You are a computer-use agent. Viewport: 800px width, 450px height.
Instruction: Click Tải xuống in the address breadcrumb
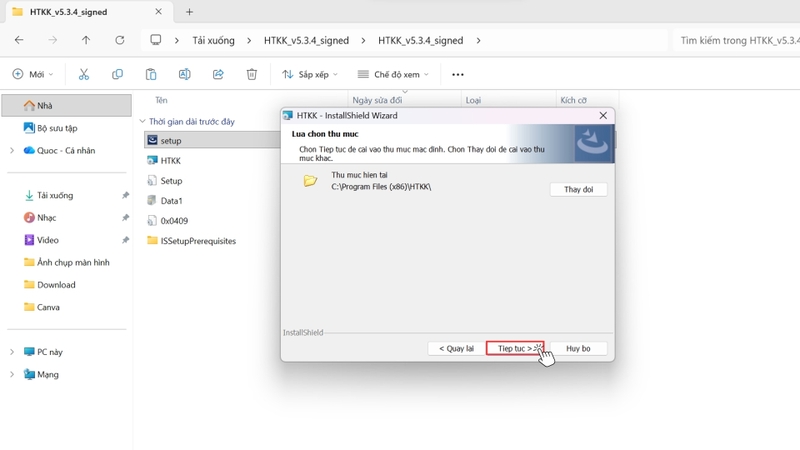213,40
